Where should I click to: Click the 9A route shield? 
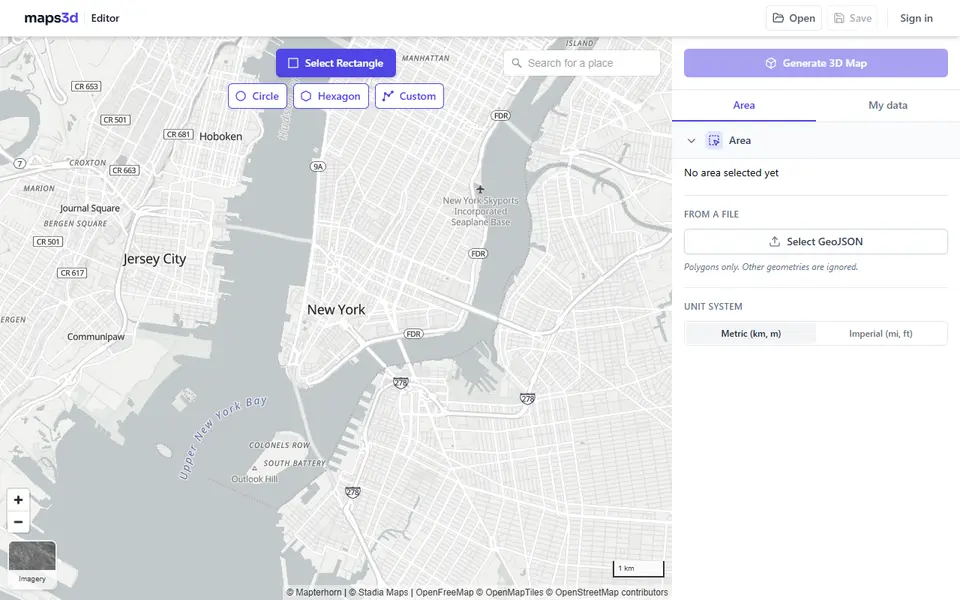coord(318,167)
